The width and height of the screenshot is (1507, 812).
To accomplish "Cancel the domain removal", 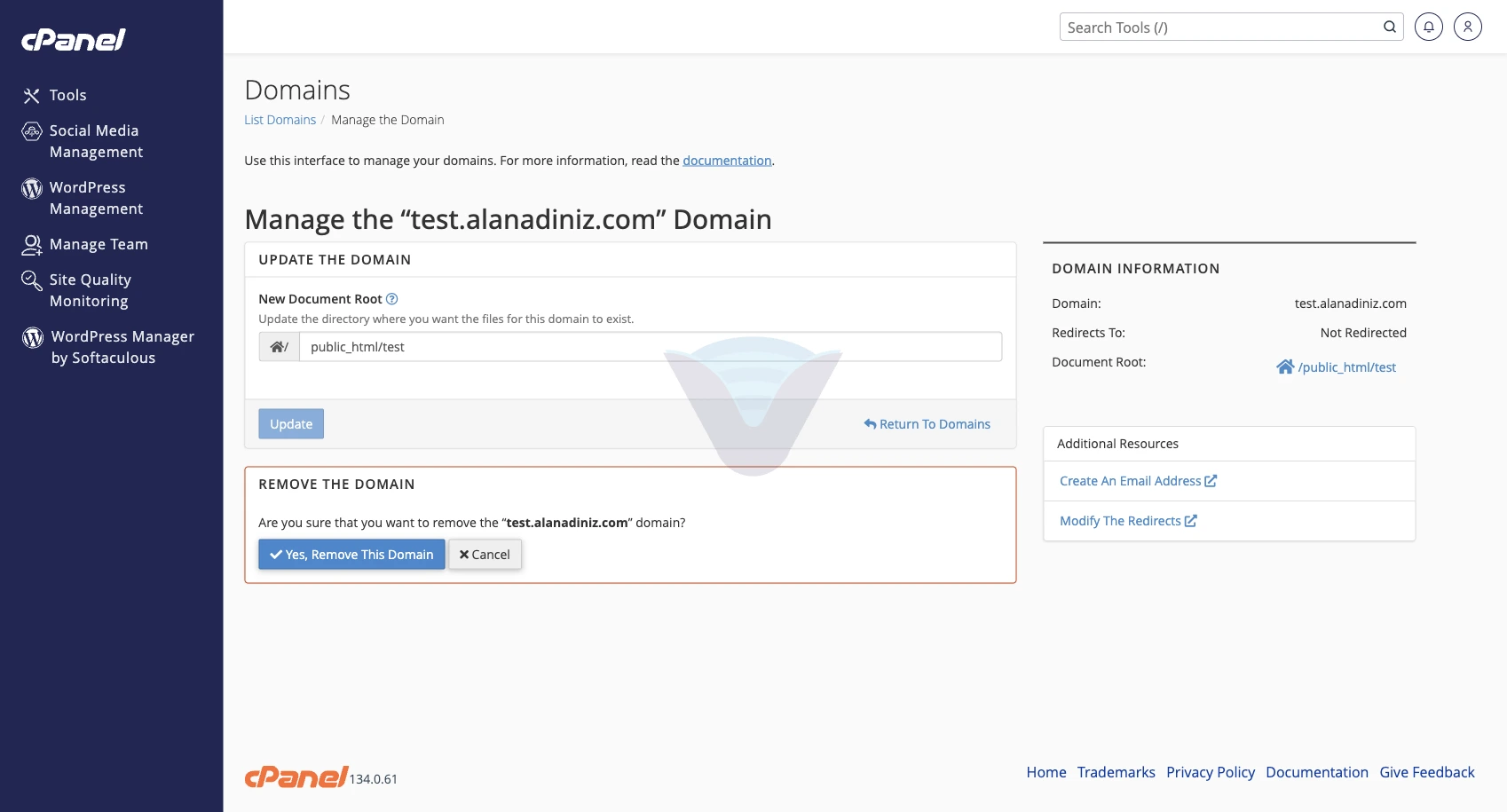I will click(485, 555).
